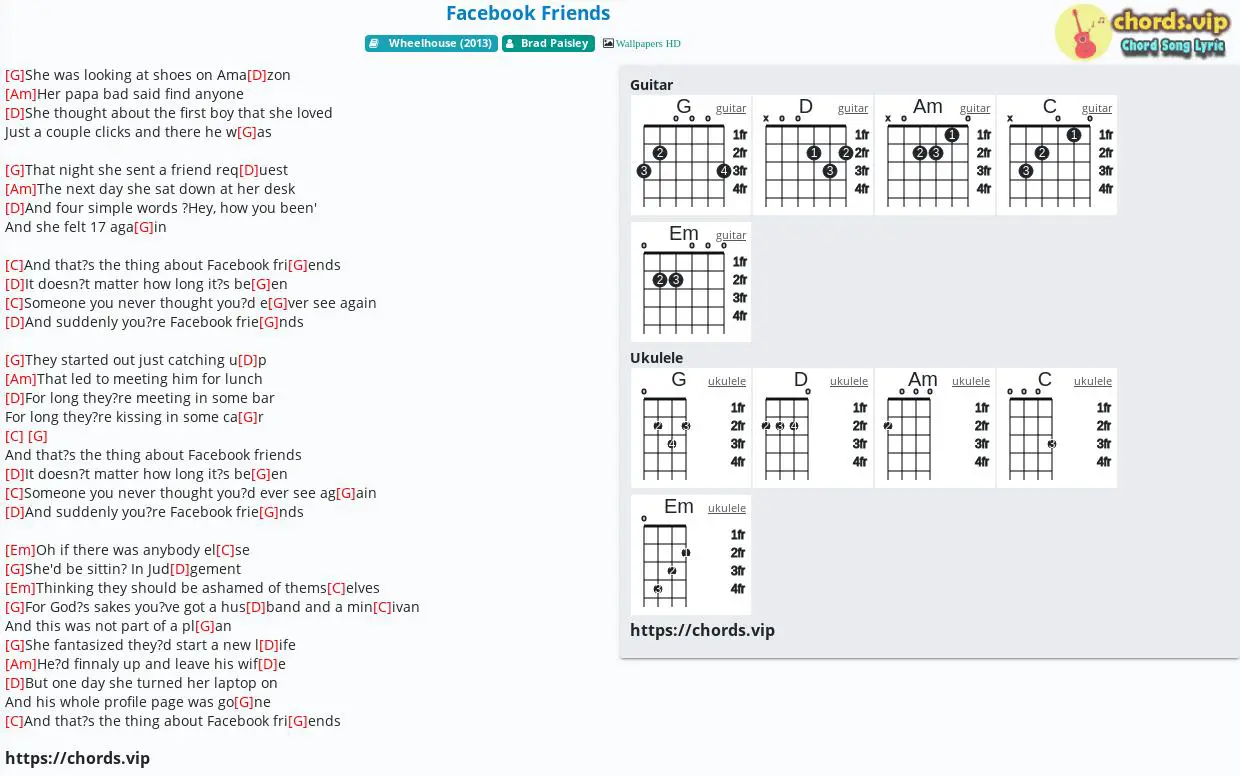
Task: Click the C ukulele chord diagram
Action: 1057,428
